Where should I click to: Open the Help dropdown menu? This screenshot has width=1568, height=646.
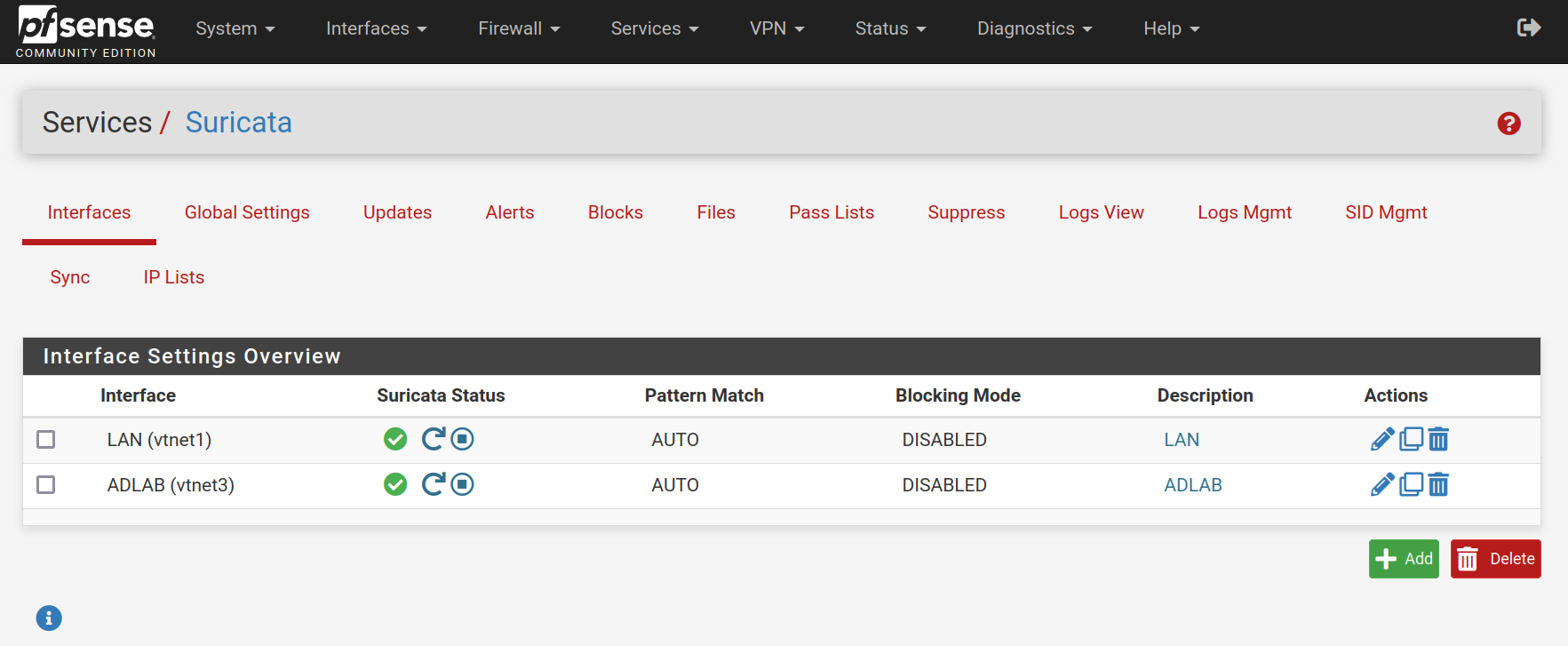point(1172,28)
